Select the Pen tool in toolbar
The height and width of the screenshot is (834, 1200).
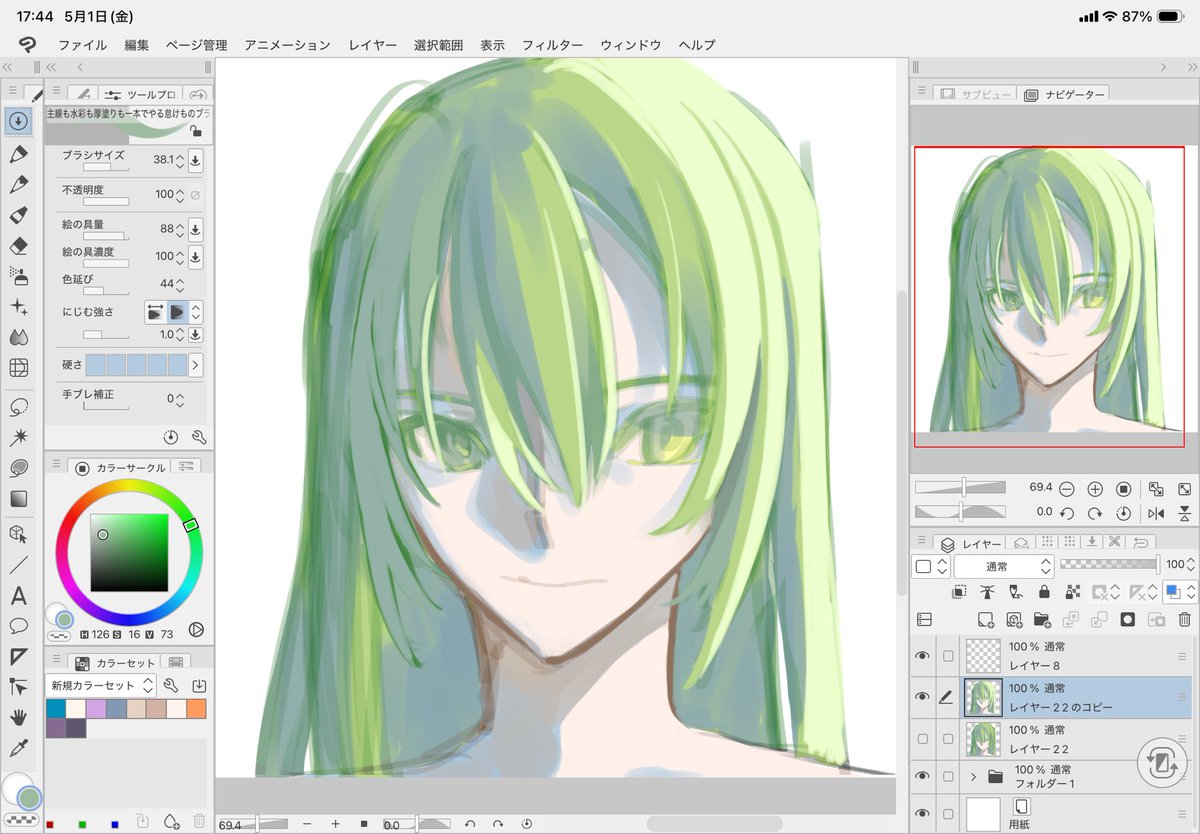point(18,154)
